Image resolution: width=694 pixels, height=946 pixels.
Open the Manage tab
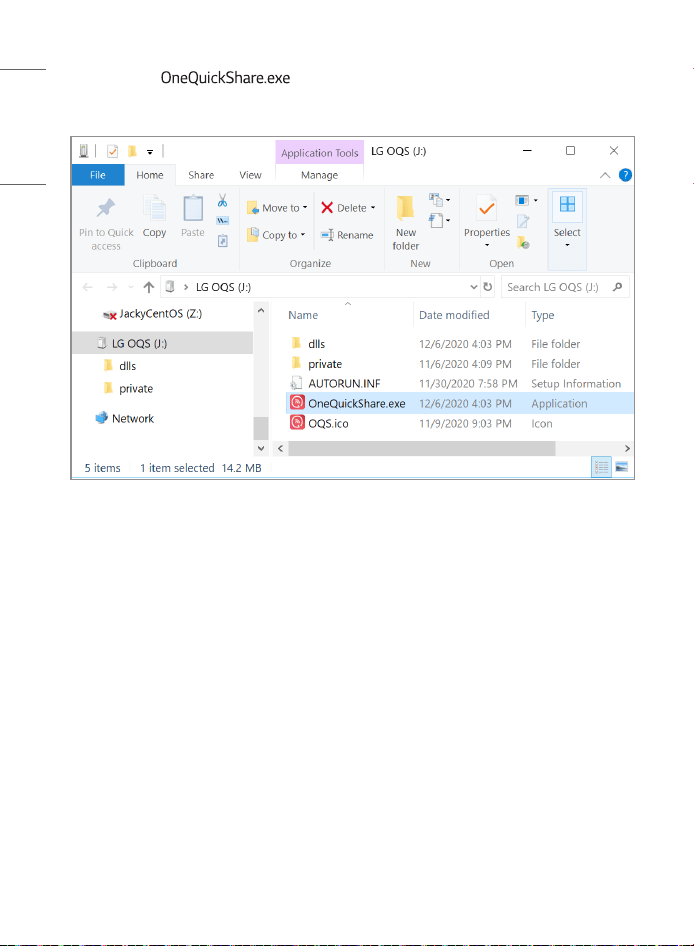[x=319, y=175]
